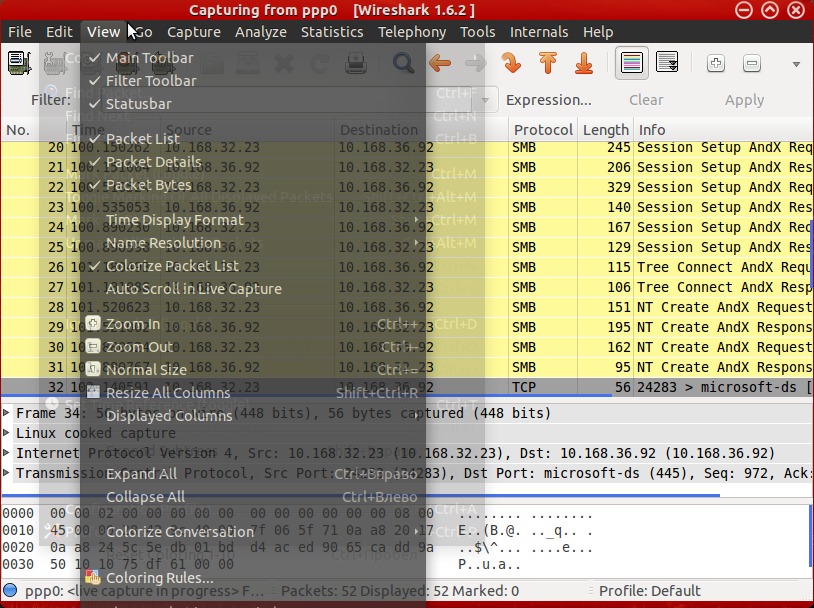Screen dimensions: 814x608
Task: Go back in packet history arrow
Action: [x=440, y=63]
